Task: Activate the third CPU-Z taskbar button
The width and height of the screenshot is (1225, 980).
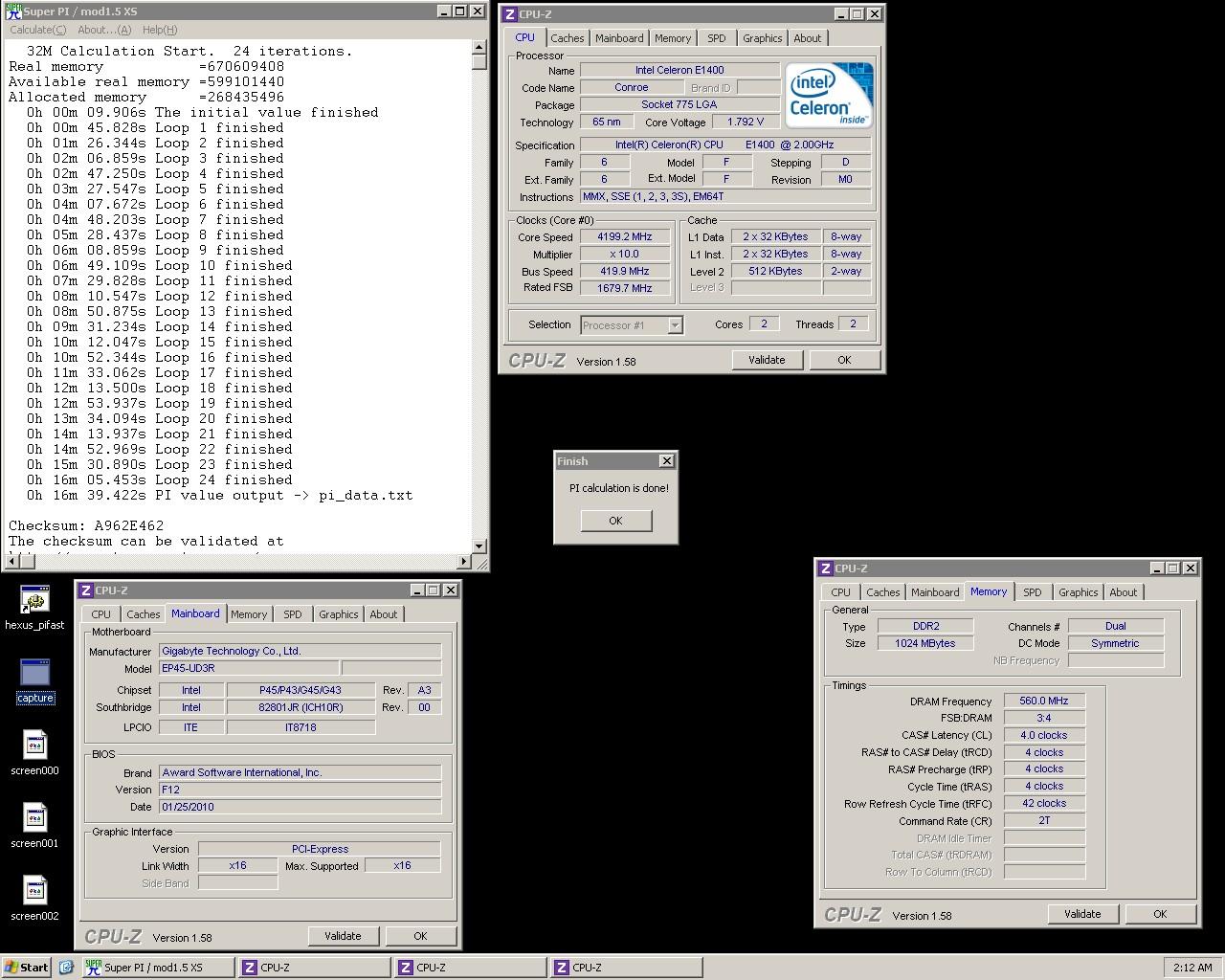Action: point(625,968)
